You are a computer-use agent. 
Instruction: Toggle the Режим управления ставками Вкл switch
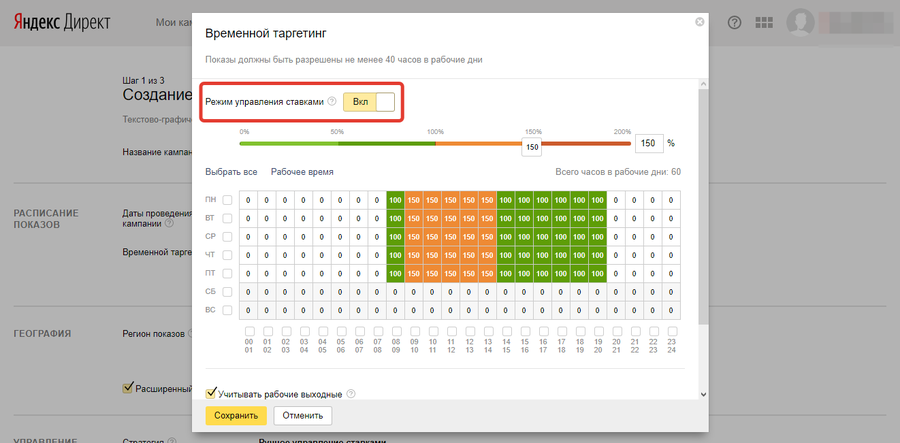(369, 102)
